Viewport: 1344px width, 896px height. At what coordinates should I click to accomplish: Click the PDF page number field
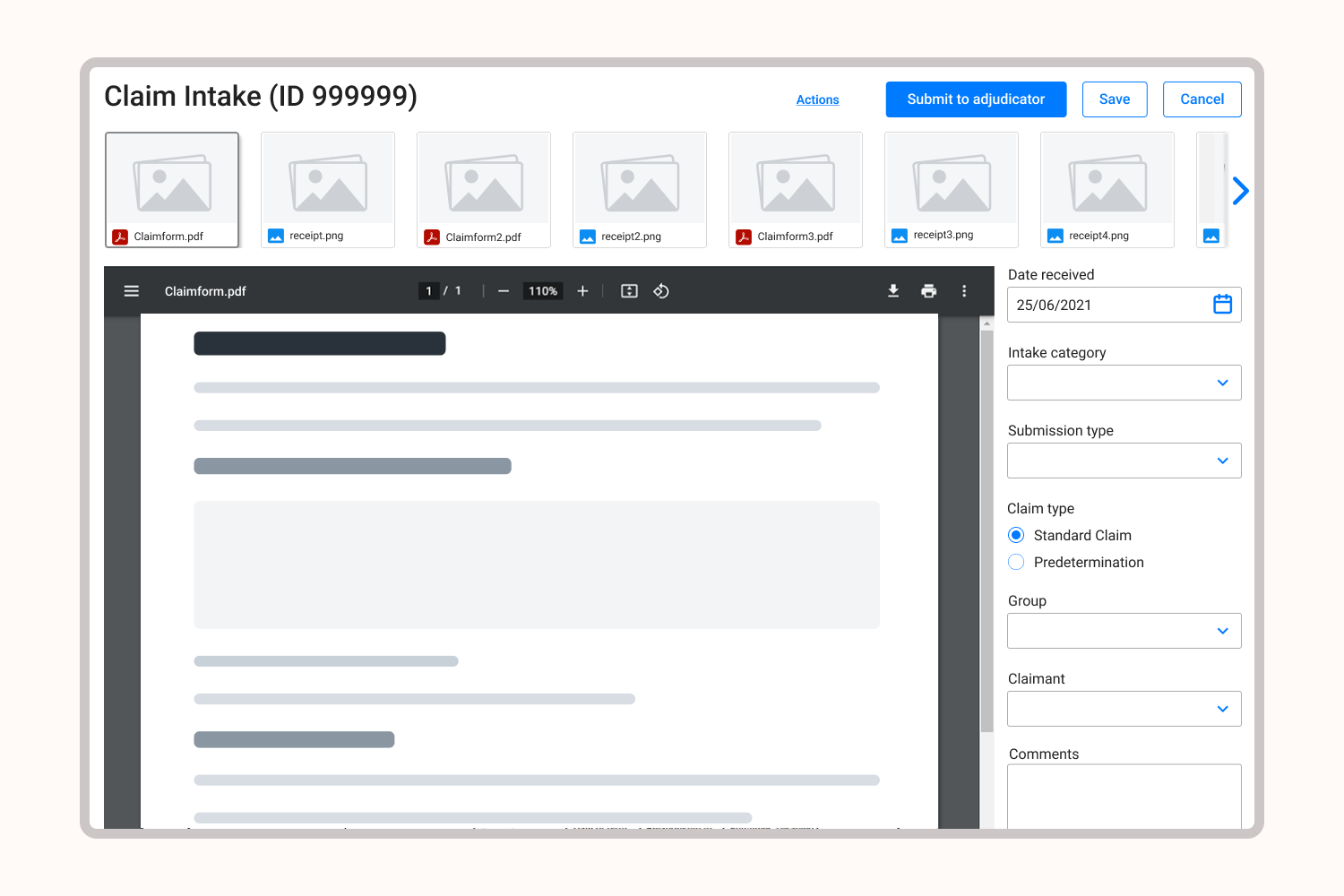[x=429, y=291]
